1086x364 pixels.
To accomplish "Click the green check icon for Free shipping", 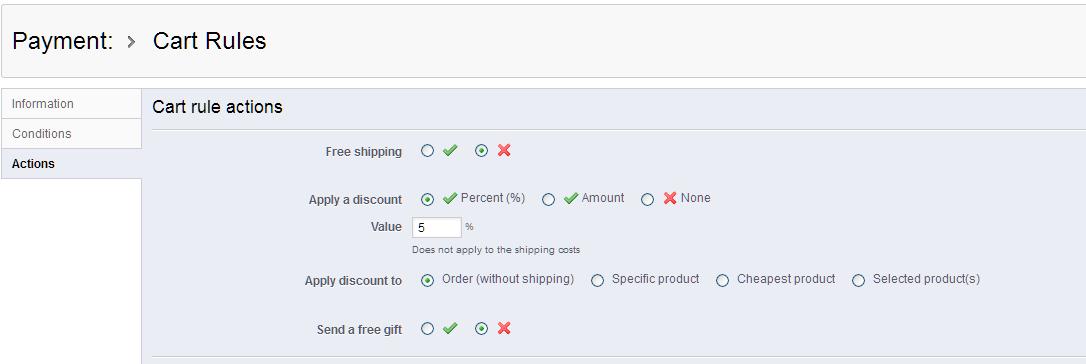I will pyautogui.click(x=450, y=150).
